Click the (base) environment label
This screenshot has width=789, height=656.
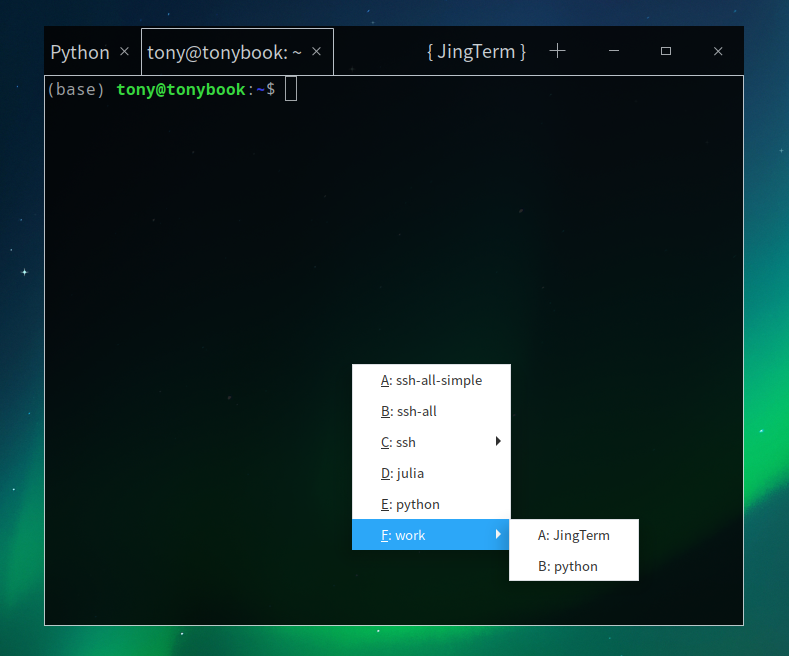75,90
